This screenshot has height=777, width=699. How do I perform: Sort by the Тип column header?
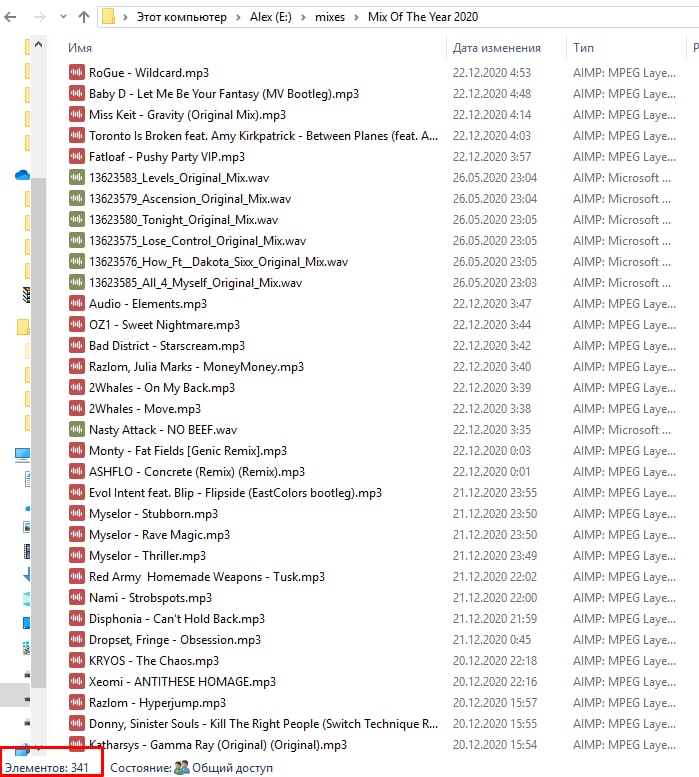583,48
